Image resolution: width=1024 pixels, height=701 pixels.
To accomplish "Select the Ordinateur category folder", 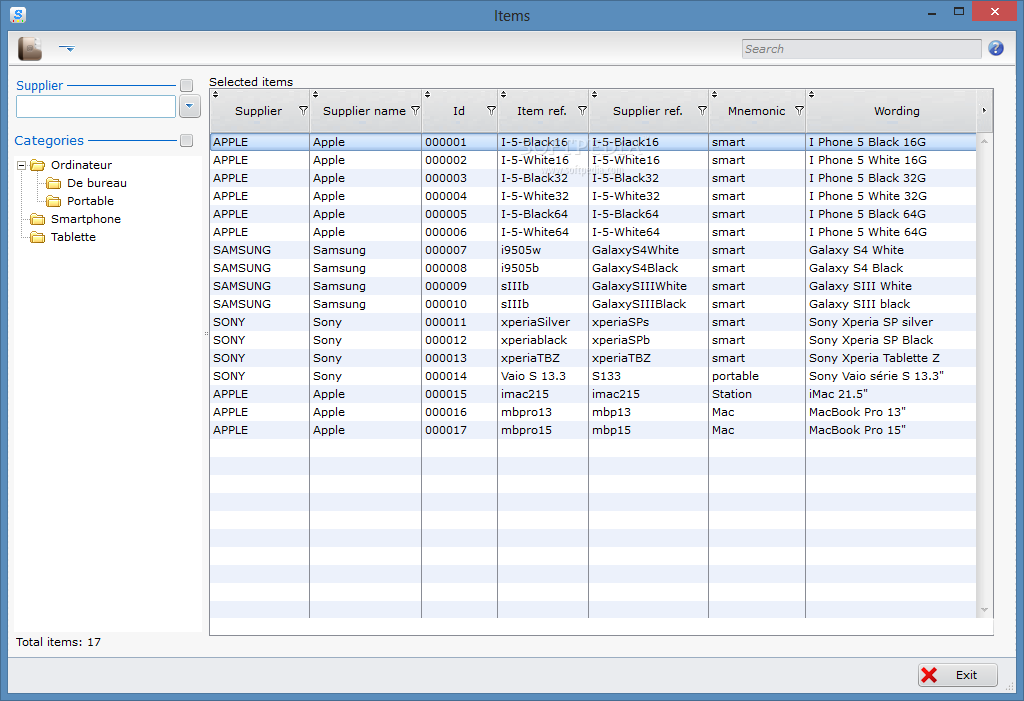I will 72,165.
